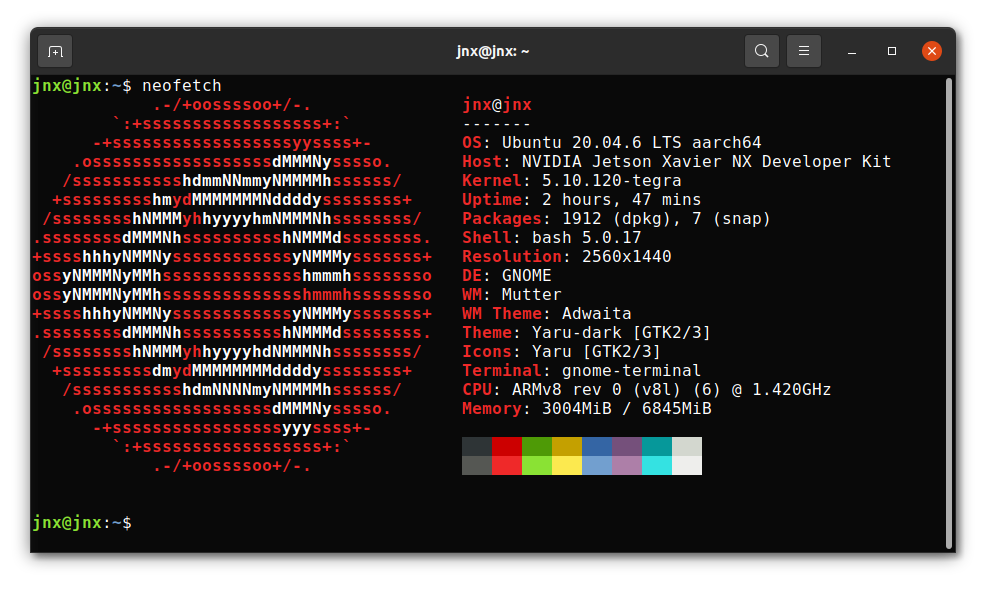Click the red 'Memory' label
The width and height of the screenshot is (990, 590).
tap(492, 409)
